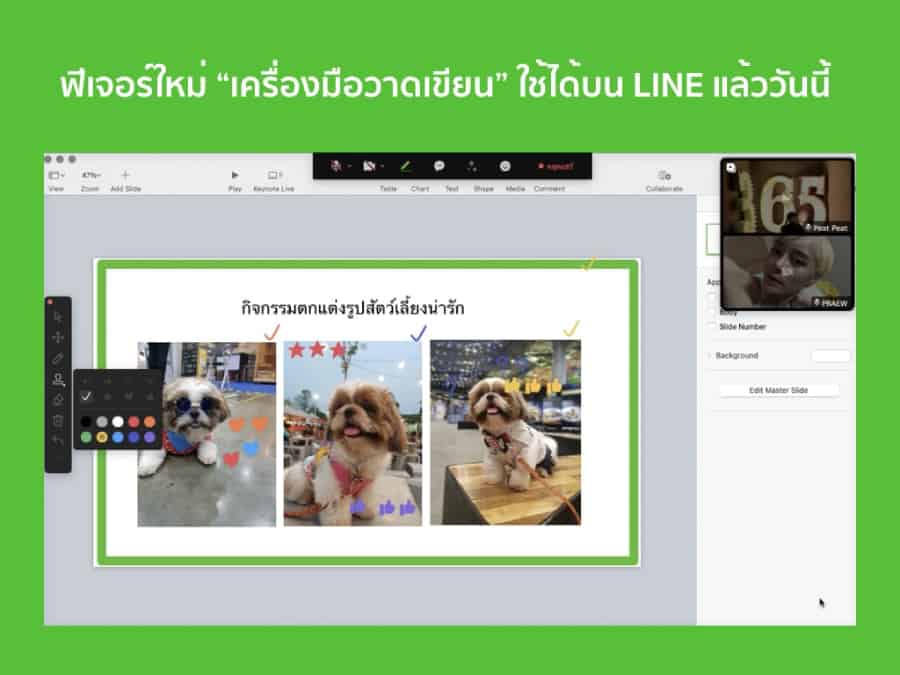This screenshot has height=675, width=900.
Task: Click the emoji reaction icon in call bar
Action: (x=505, y=165)
